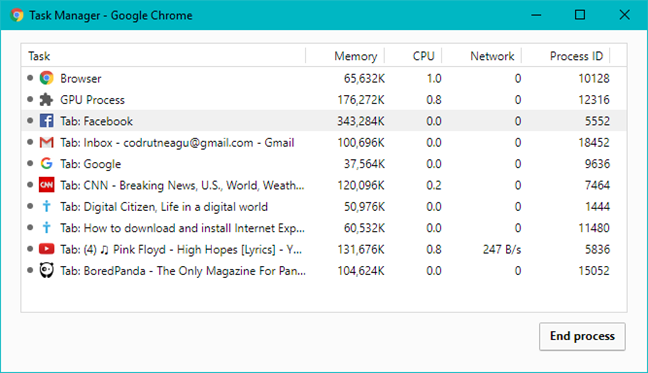
Task: Click memory value 176,272K
Action: pyautogui.click(x=361, y=100)
